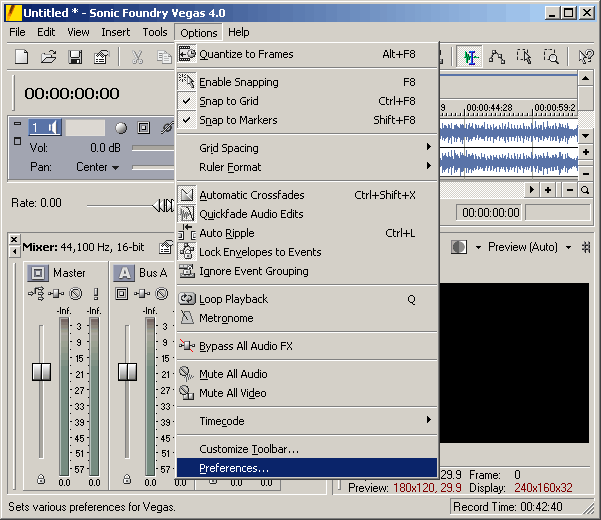601x520 pixels.
Task: Click the 00:00:00:00 selection time field
Action: (490, 213)
